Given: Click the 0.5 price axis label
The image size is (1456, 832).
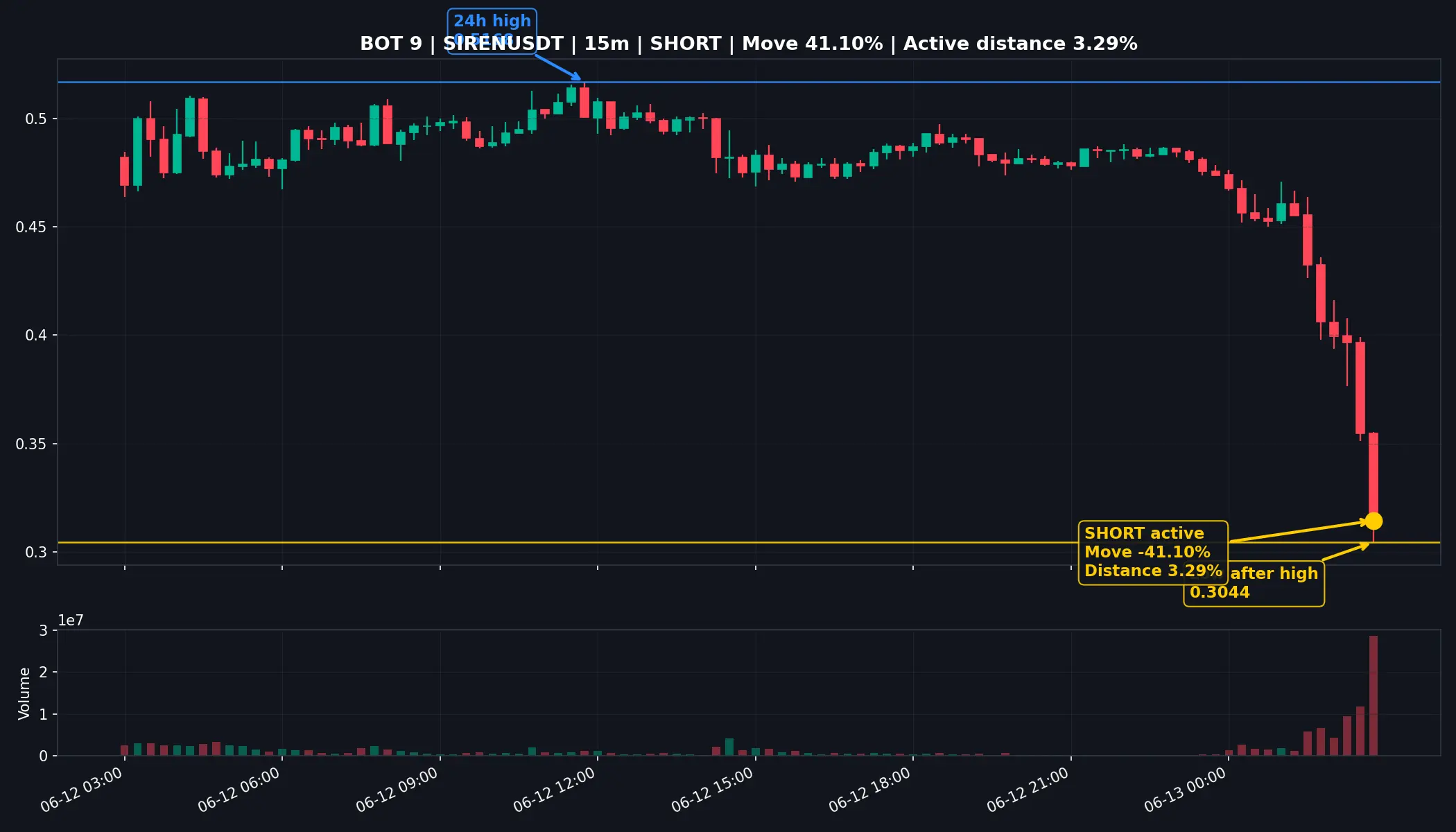Looking at the screenshot, I should 36,119.
